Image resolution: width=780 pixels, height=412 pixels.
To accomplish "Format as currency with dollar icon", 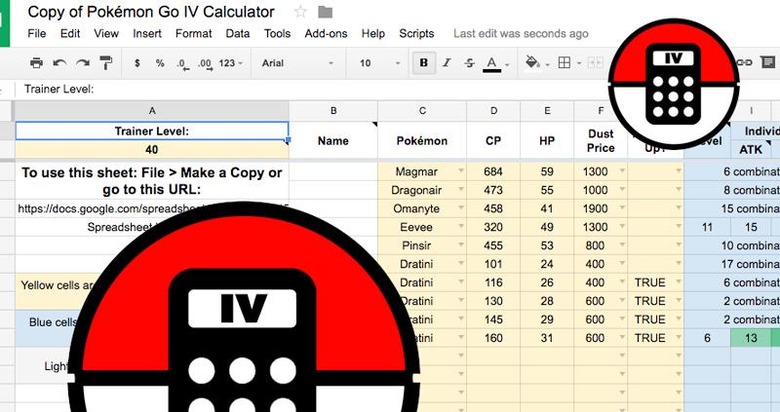I will pyautogui.click(x=137, y=63).
